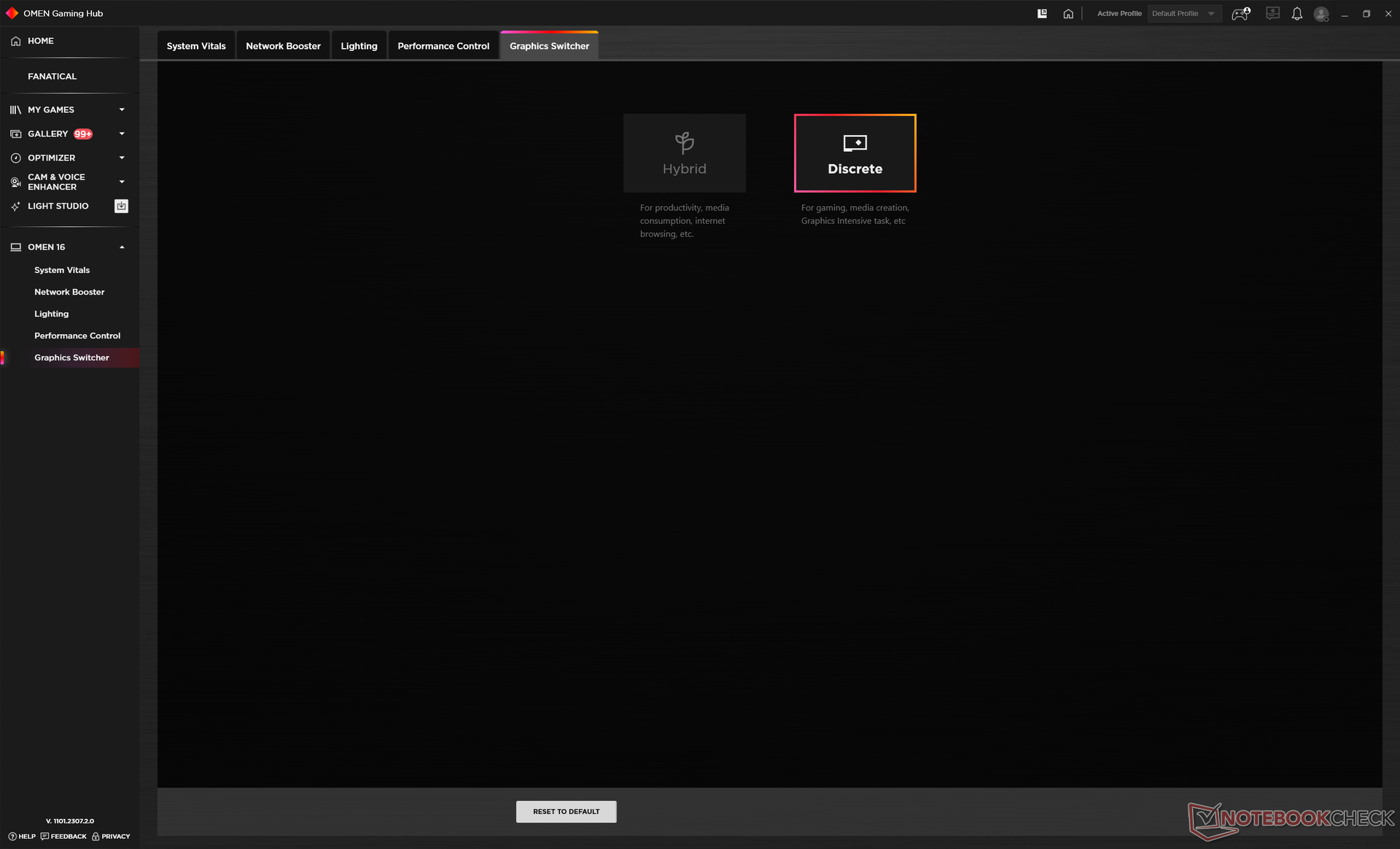Image resolution: width=1400 pixels, height=849 pixels.
Task: Expand the Optimizer menu
Action: pos(122,158)
